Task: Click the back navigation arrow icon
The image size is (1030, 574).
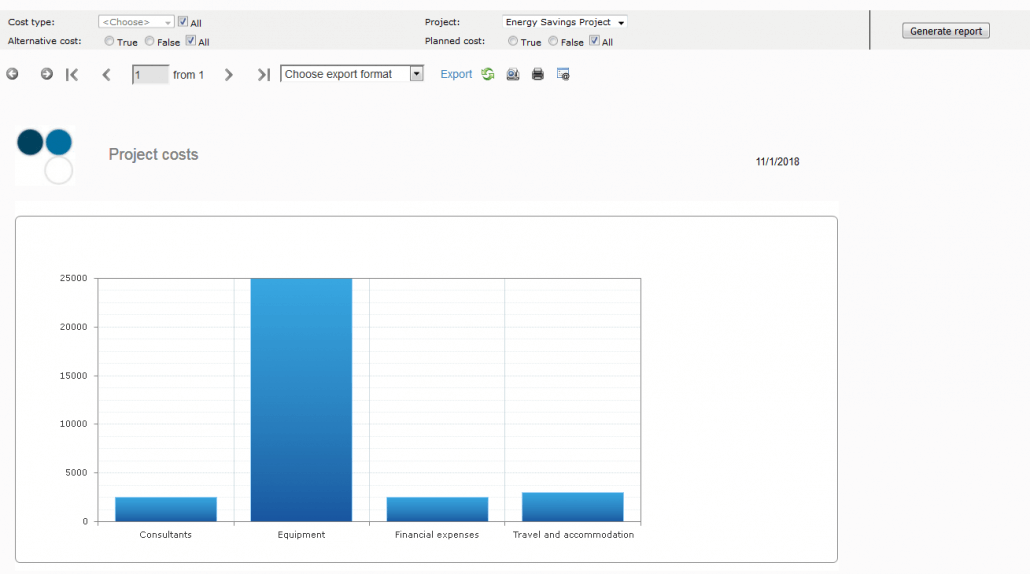Action: click(12, 74)
